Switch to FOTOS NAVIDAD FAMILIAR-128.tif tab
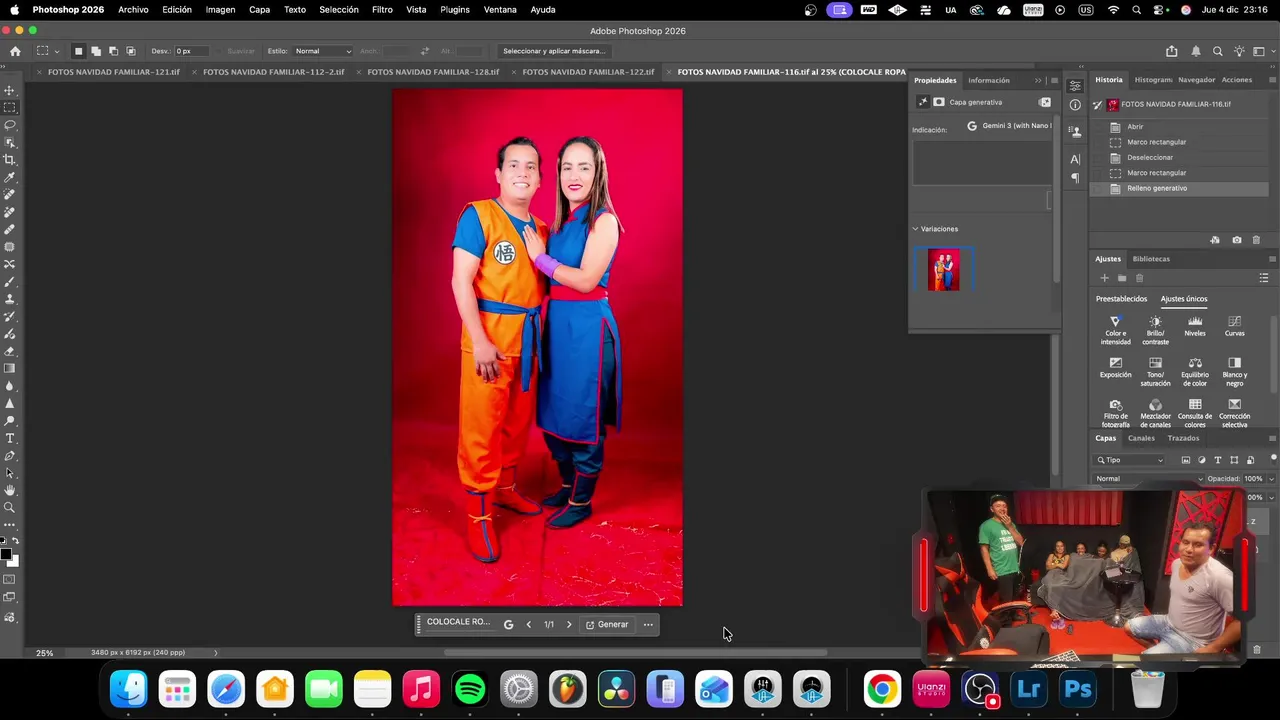1280x720 pixels. click(x=433, y=72)
